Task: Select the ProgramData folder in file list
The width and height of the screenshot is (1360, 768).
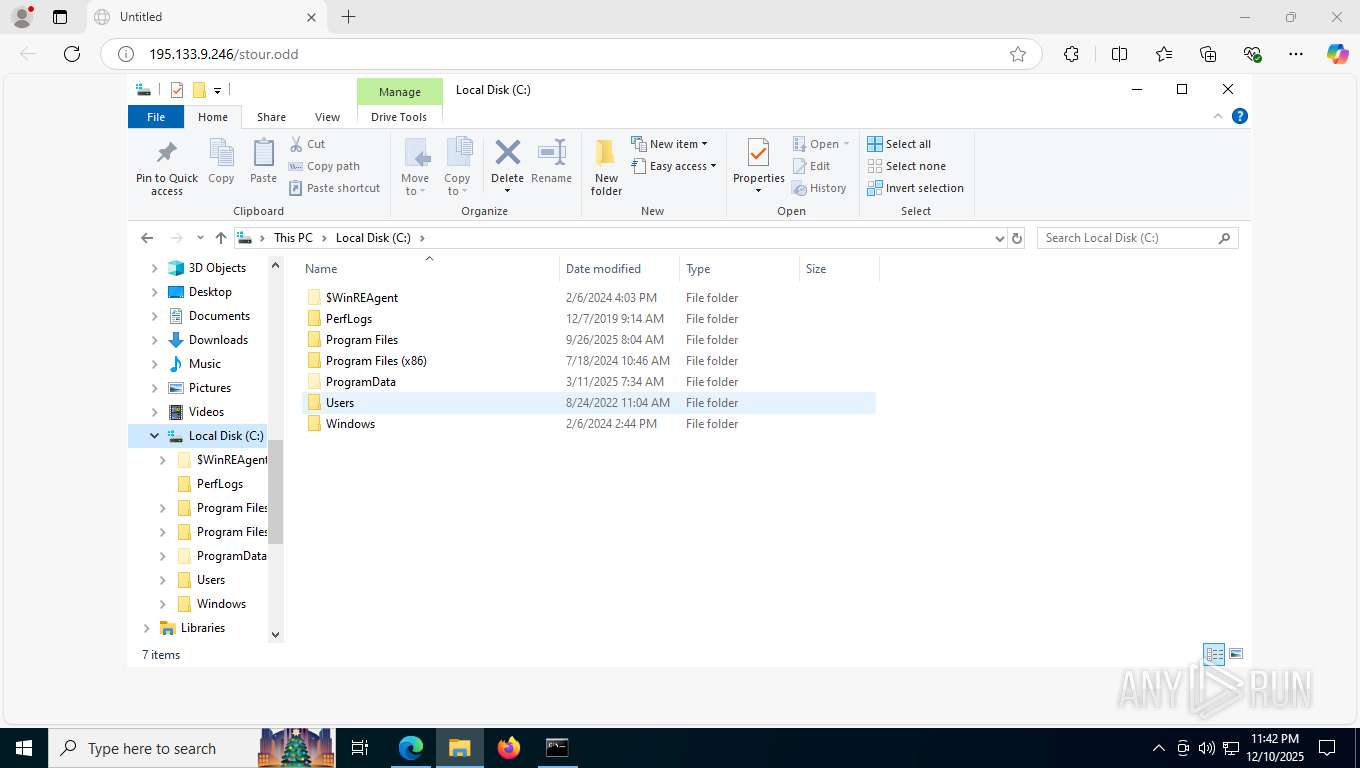Action: point(588,382)
